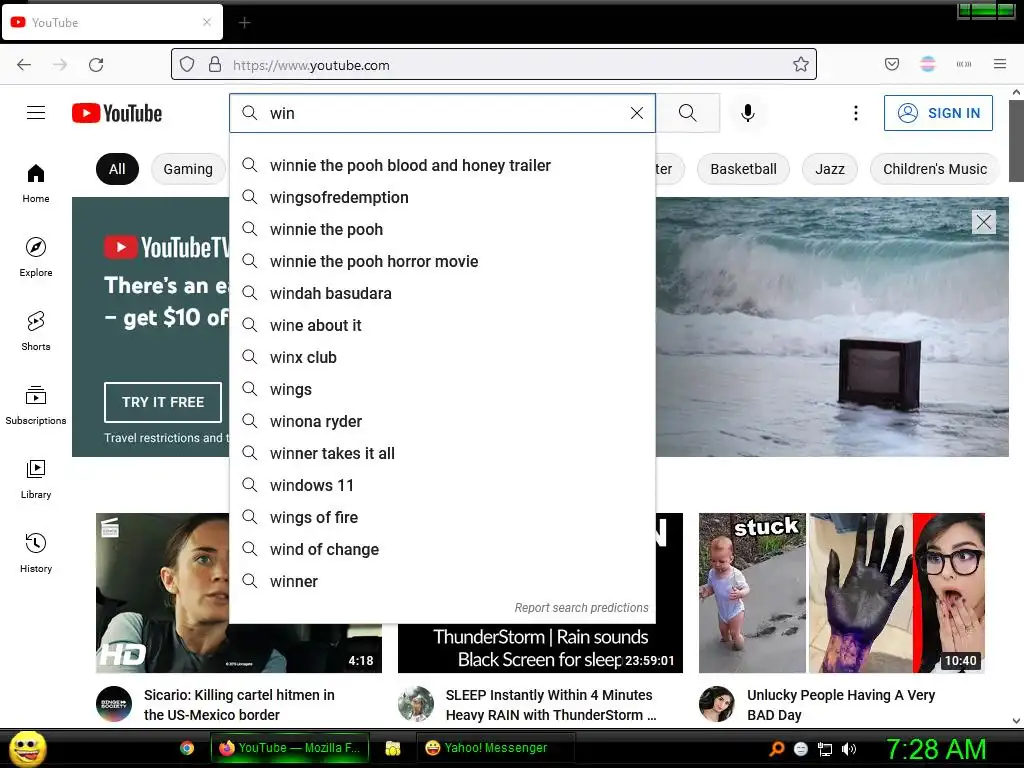Choose suggestion 'winnie the pooh blood and honey trailer'
The height and width of the screenshot is (768, 1024).
[x=442, y=165]
